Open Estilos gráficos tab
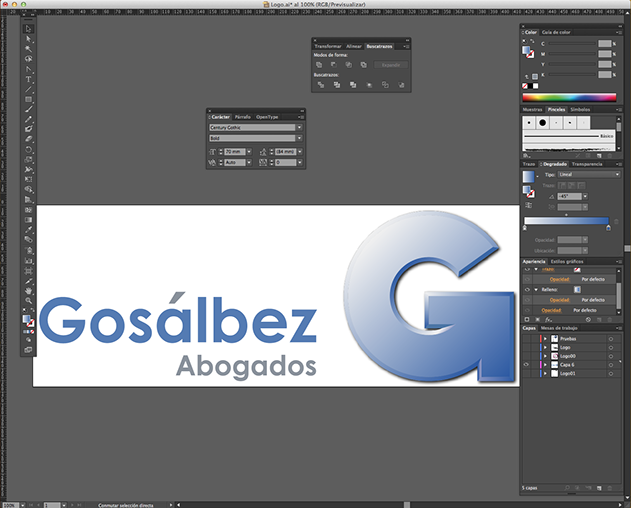Viewport: 631px width, 508px height. pos(567,262)
